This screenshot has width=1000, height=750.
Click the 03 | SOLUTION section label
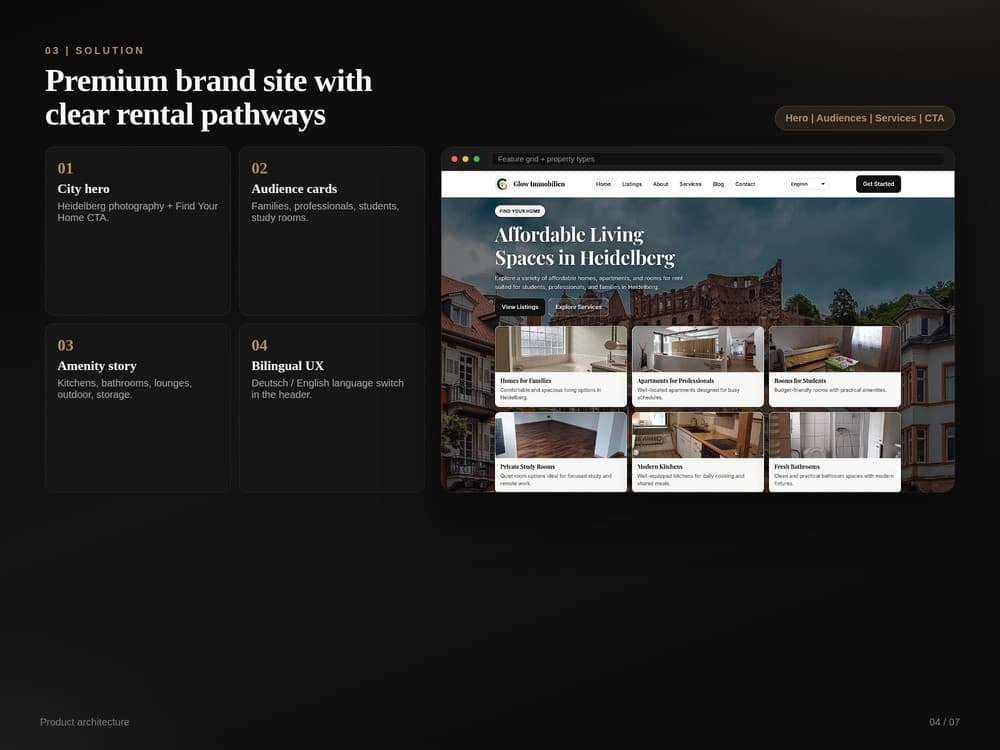[94, 50]
